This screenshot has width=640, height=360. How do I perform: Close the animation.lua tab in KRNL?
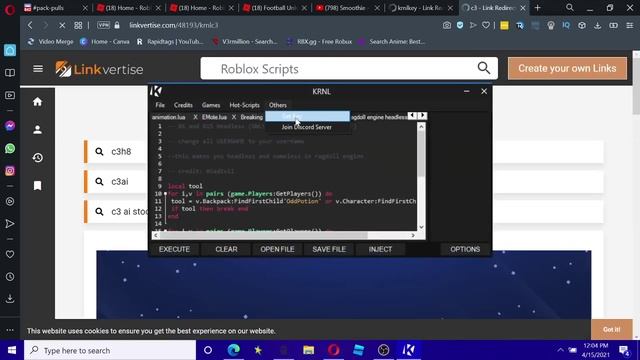coord(195,117)
